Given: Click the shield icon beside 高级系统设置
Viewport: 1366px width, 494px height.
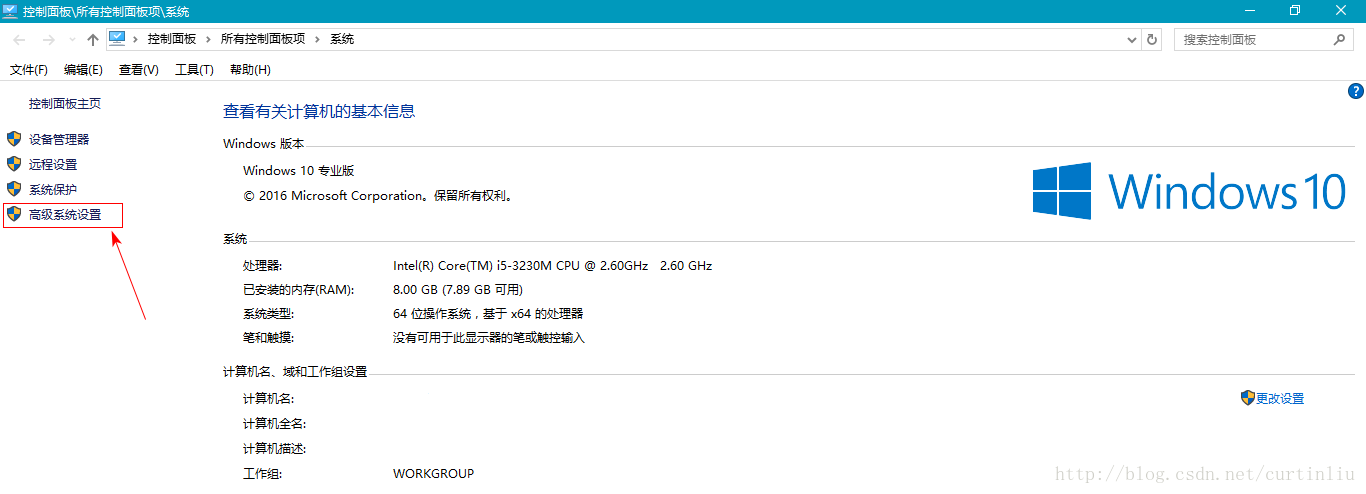Looking at the screenshot, I should tap(14, 213).
